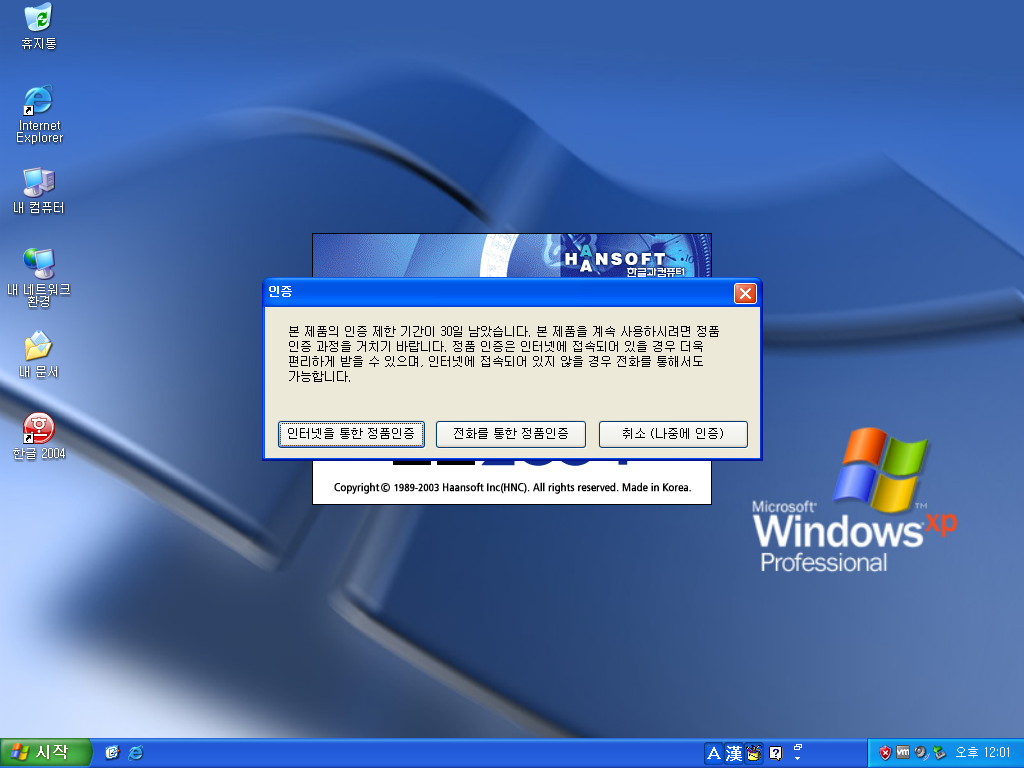Open the 시작 Start menu

[44, 752]
